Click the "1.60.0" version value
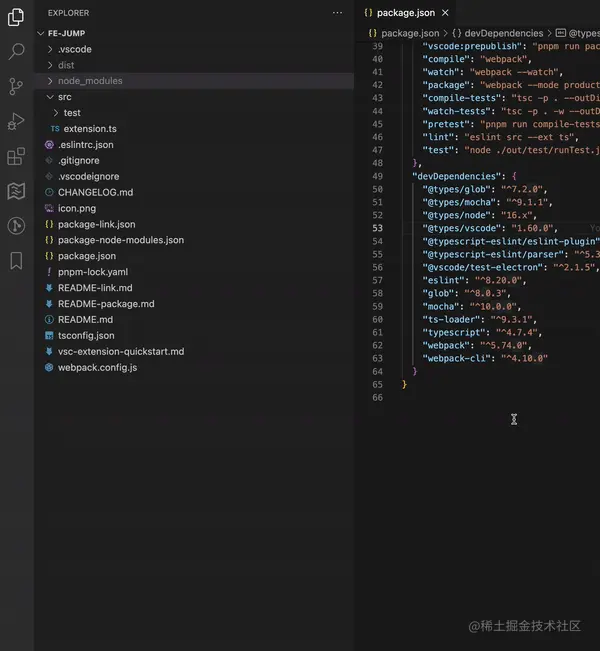This screenshot has height=651, width=600. coord(532,228)
